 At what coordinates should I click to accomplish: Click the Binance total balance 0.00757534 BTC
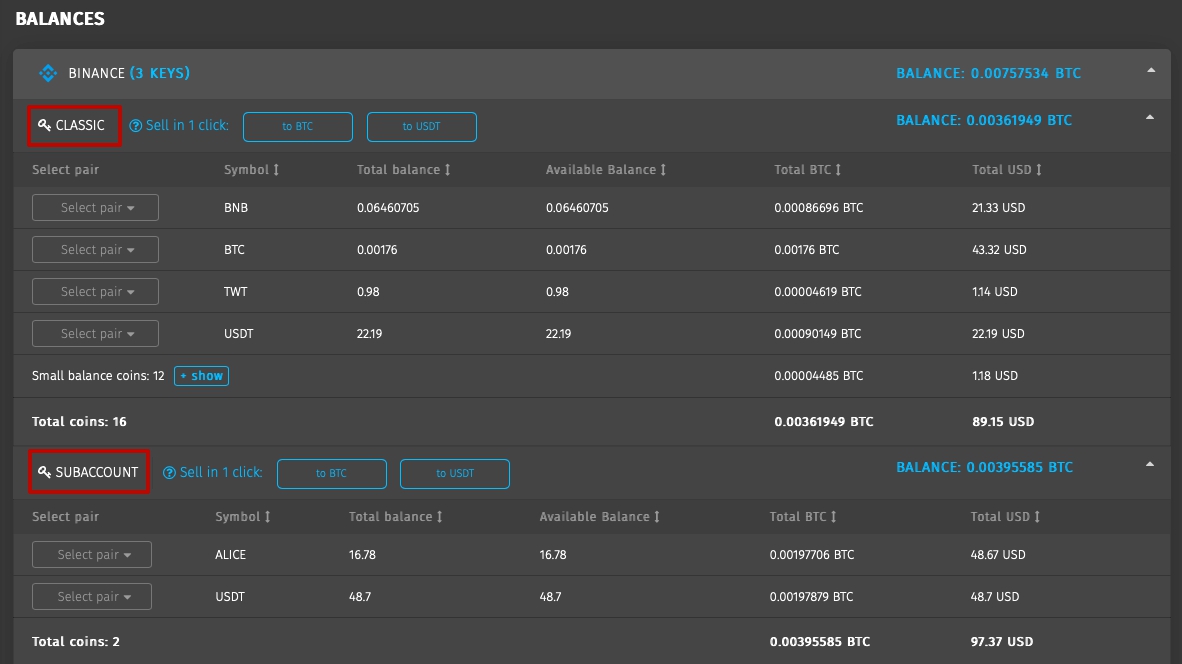(988, 73)
